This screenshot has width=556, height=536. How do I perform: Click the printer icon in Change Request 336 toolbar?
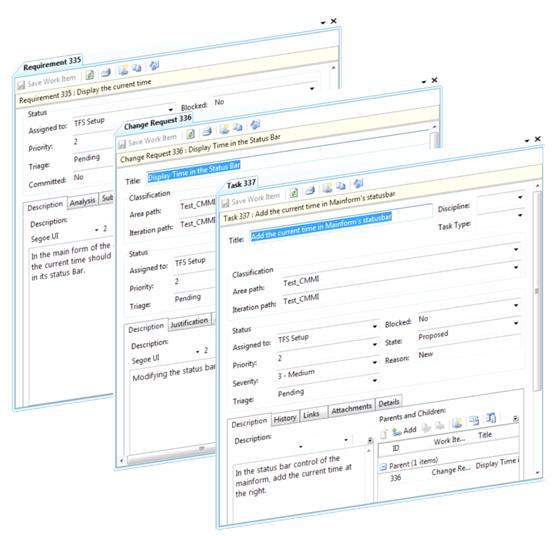(x=207, y=132)
